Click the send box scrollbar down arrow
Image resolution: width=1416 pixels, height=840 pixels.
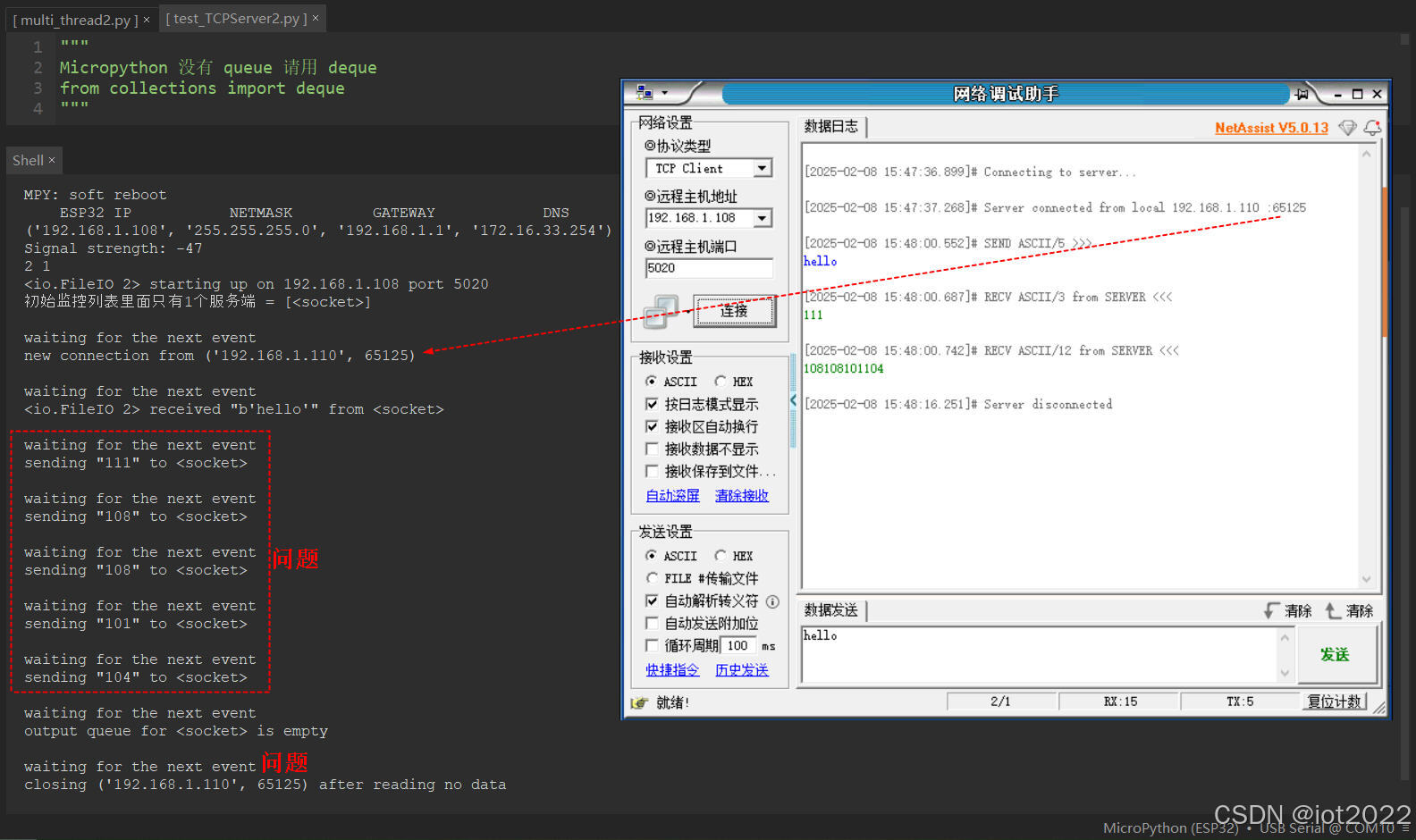pos(1285,673)
